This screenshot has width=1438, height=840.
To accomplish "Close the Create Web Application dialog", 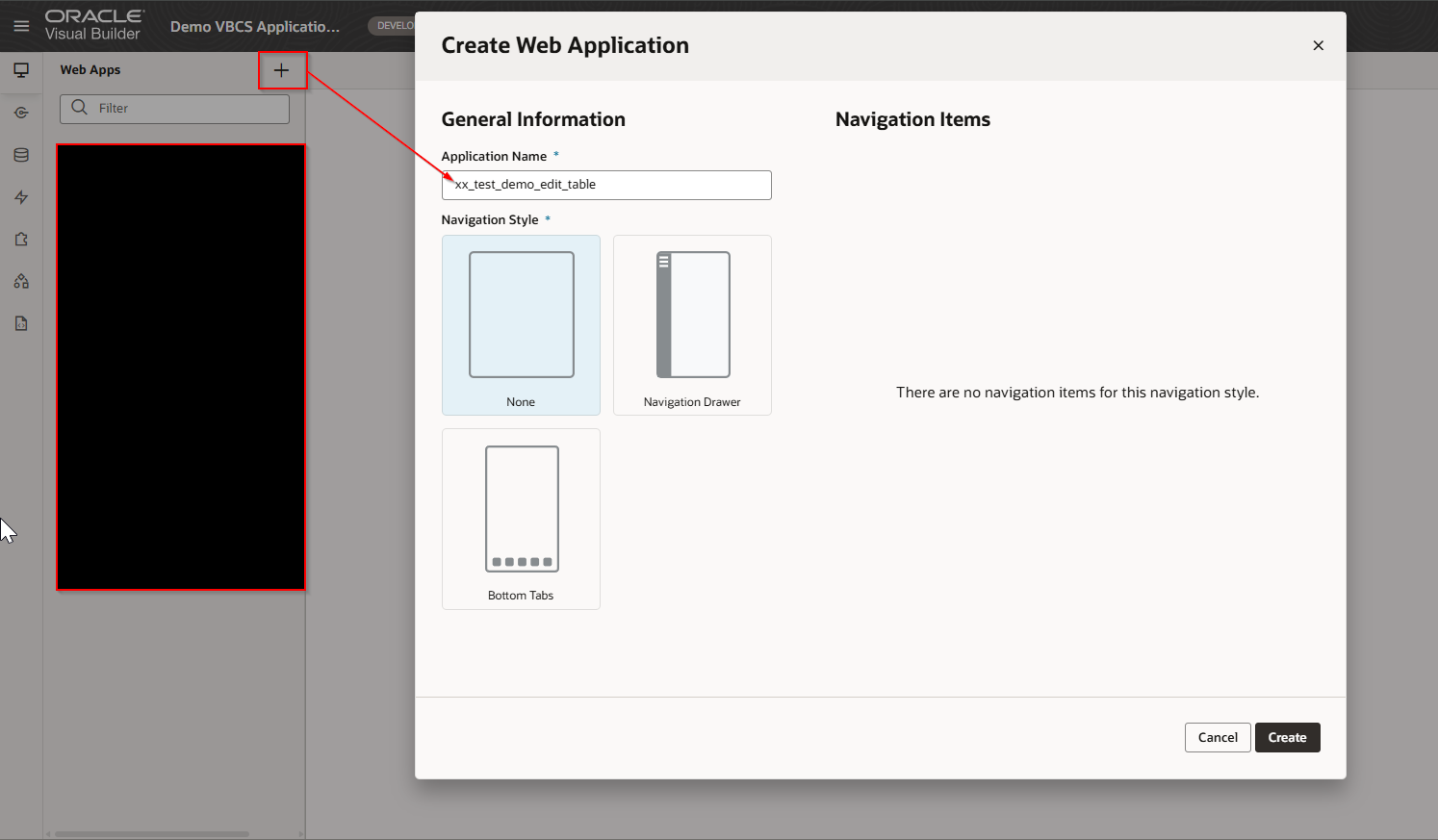I will 1318,45.
